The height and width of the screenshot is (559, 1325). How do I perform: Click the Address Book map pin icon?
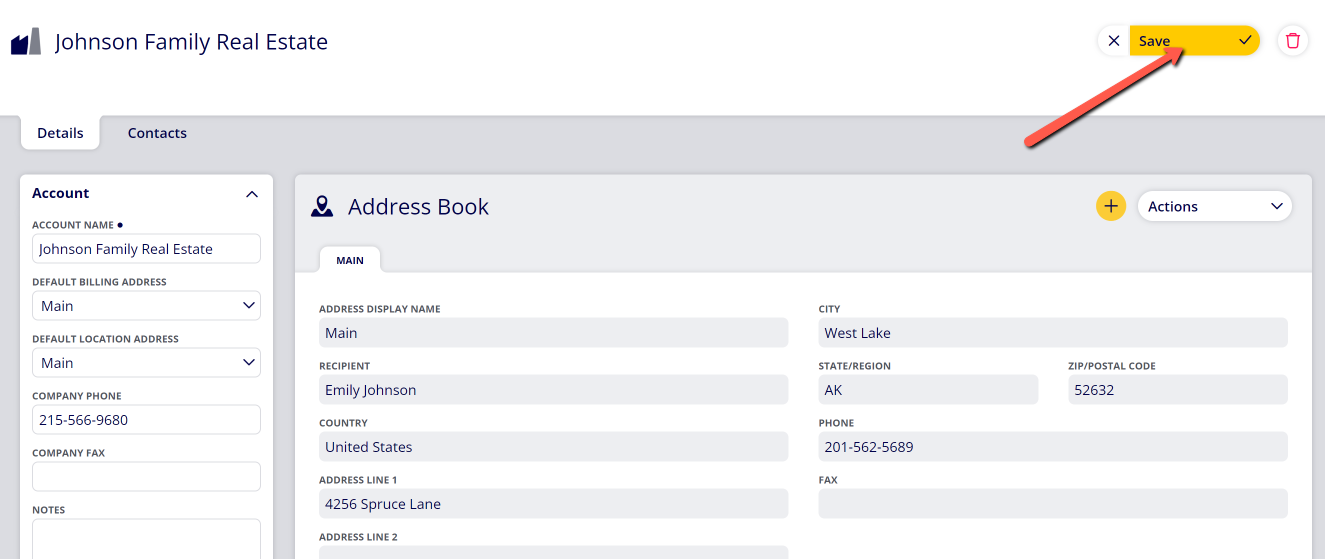[x=322, y=207]
